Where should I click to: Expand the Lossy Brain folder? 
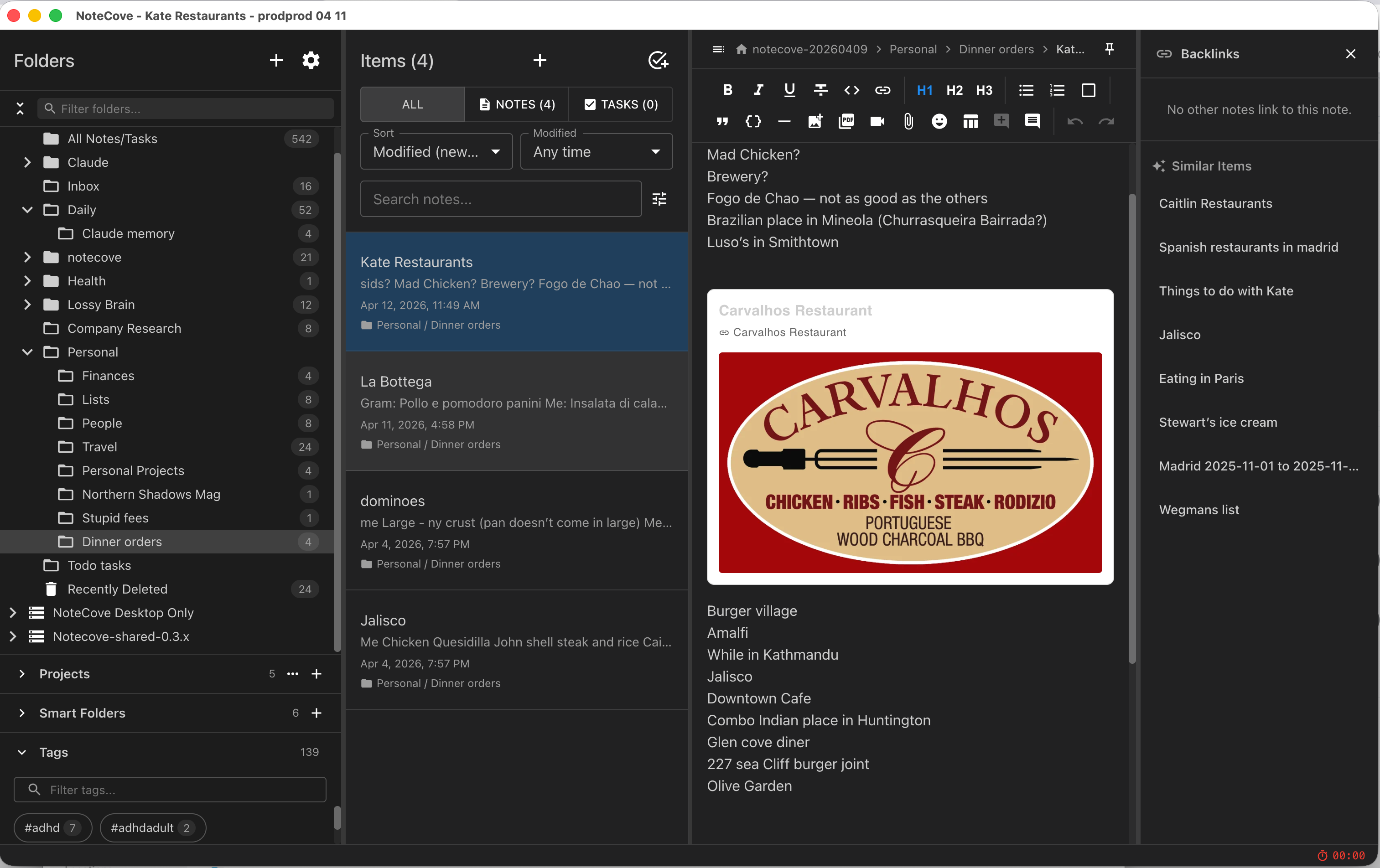pos(27,304)
